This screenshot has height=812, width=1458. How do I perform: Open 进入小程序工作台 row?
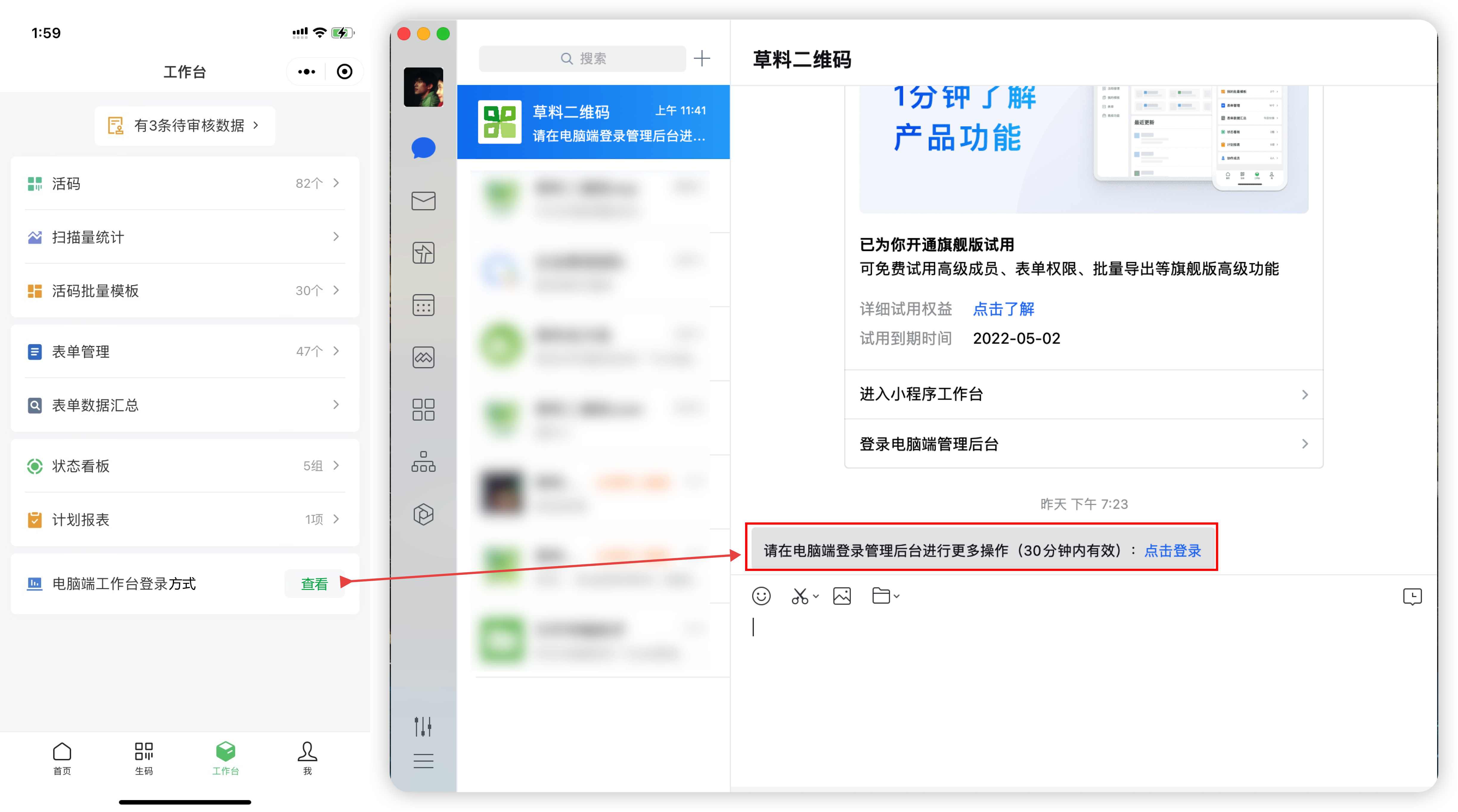[x=1084, y=395]
